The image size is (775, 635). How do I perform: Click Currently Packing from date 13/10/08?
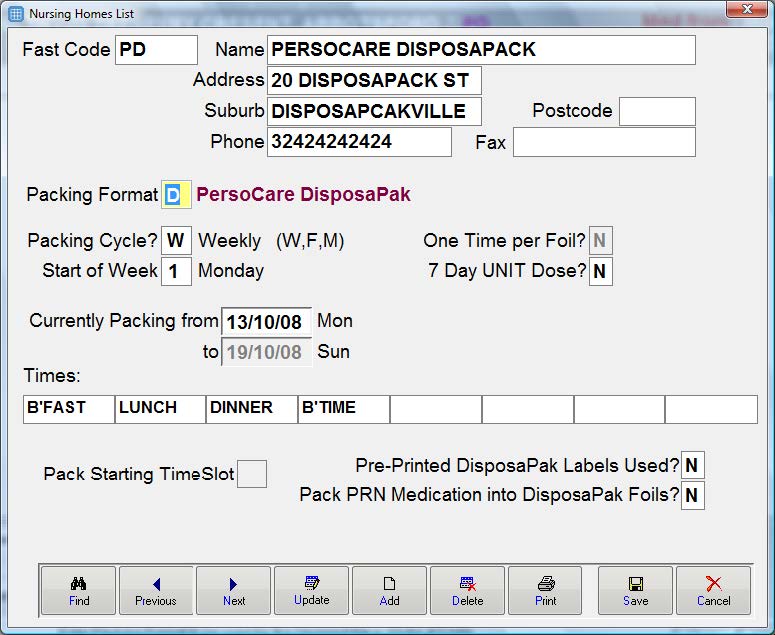(x=266, y=322)
